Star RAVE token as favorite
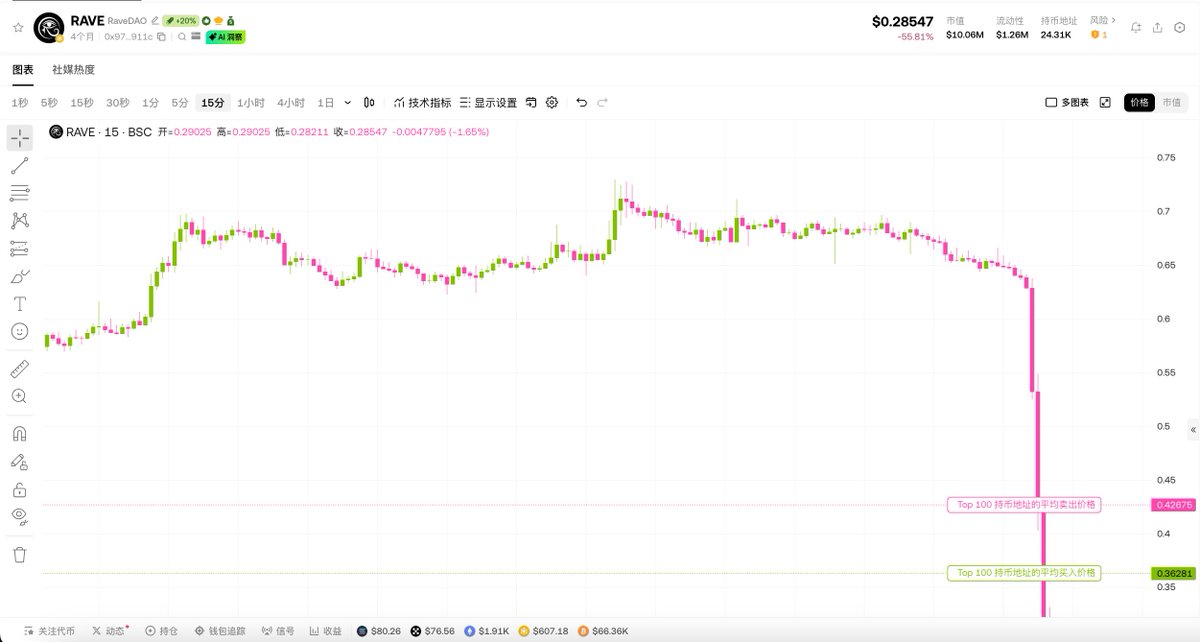The width and height of the screenshot is (1200, 642). [x=18, y=28]
